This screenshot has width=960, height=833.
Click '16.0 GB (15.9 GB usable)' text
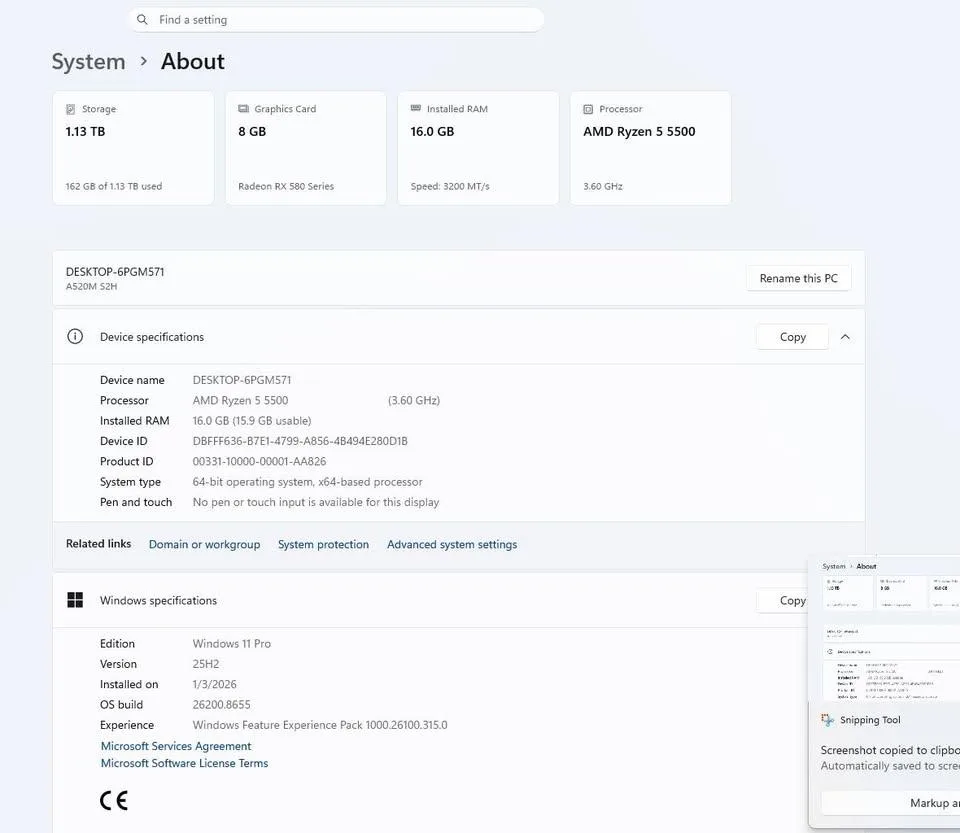pyautogui.click(x=252, y=420)
